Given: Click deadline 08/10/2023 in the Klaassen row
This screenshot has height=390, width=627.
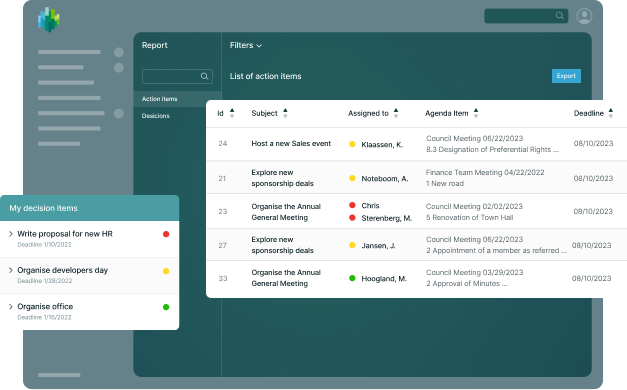Looking at the screenshot, I should point(593,144).
